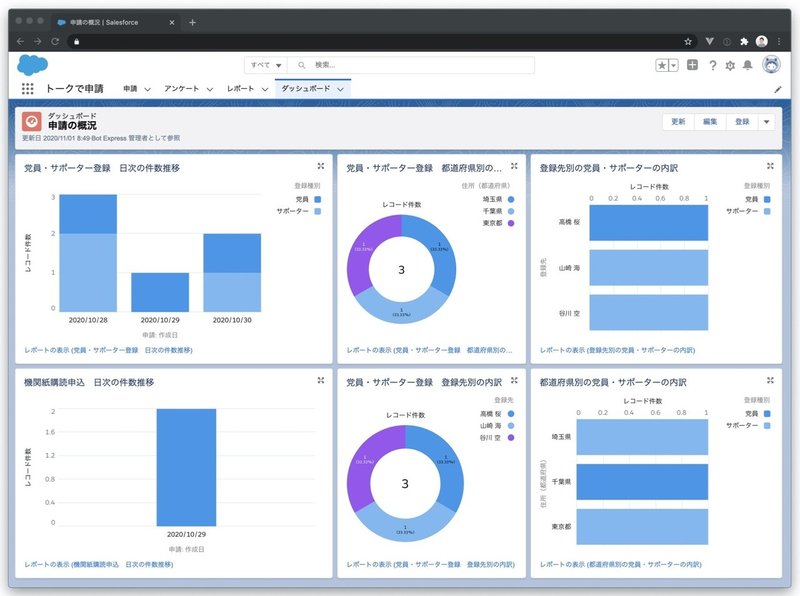Expand the 日次の件数推移 党員 chart
The image size is (800, 596).
(321, 166)
